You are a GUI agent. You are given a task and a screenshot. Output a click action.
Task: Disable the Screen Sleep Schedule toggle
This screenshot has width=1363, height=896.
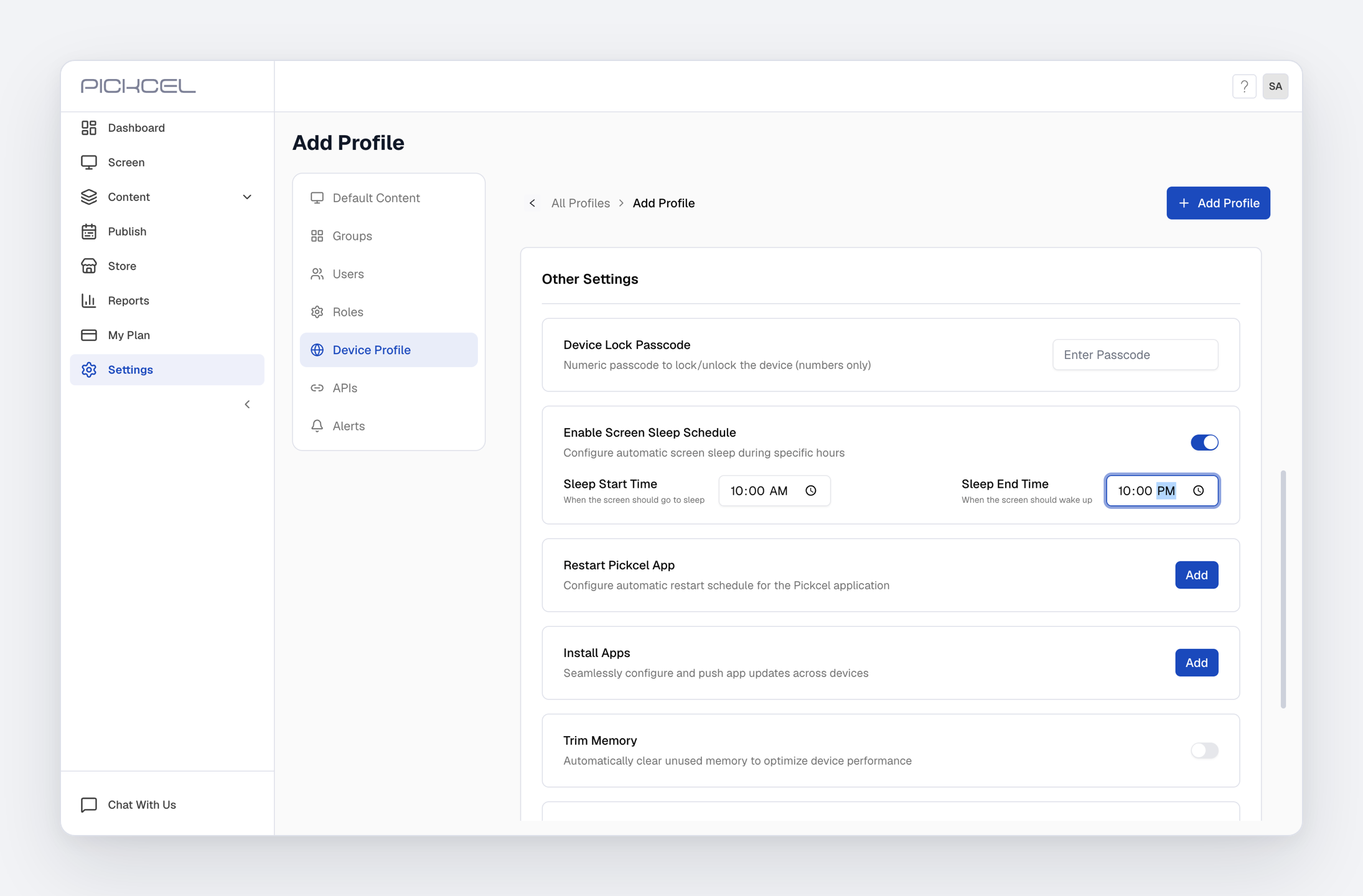[1204, 442]
